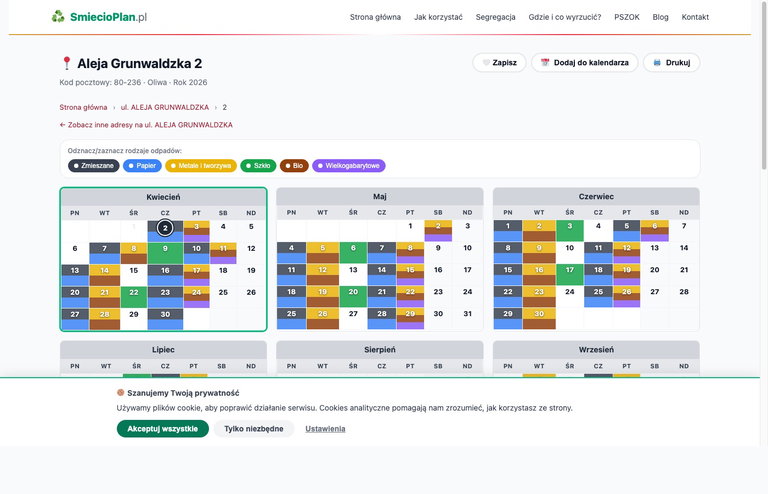The width and height of the screenshot is (768, 494).
Task: Go to the PSZOK page
Action: click(x=627, y=17)
